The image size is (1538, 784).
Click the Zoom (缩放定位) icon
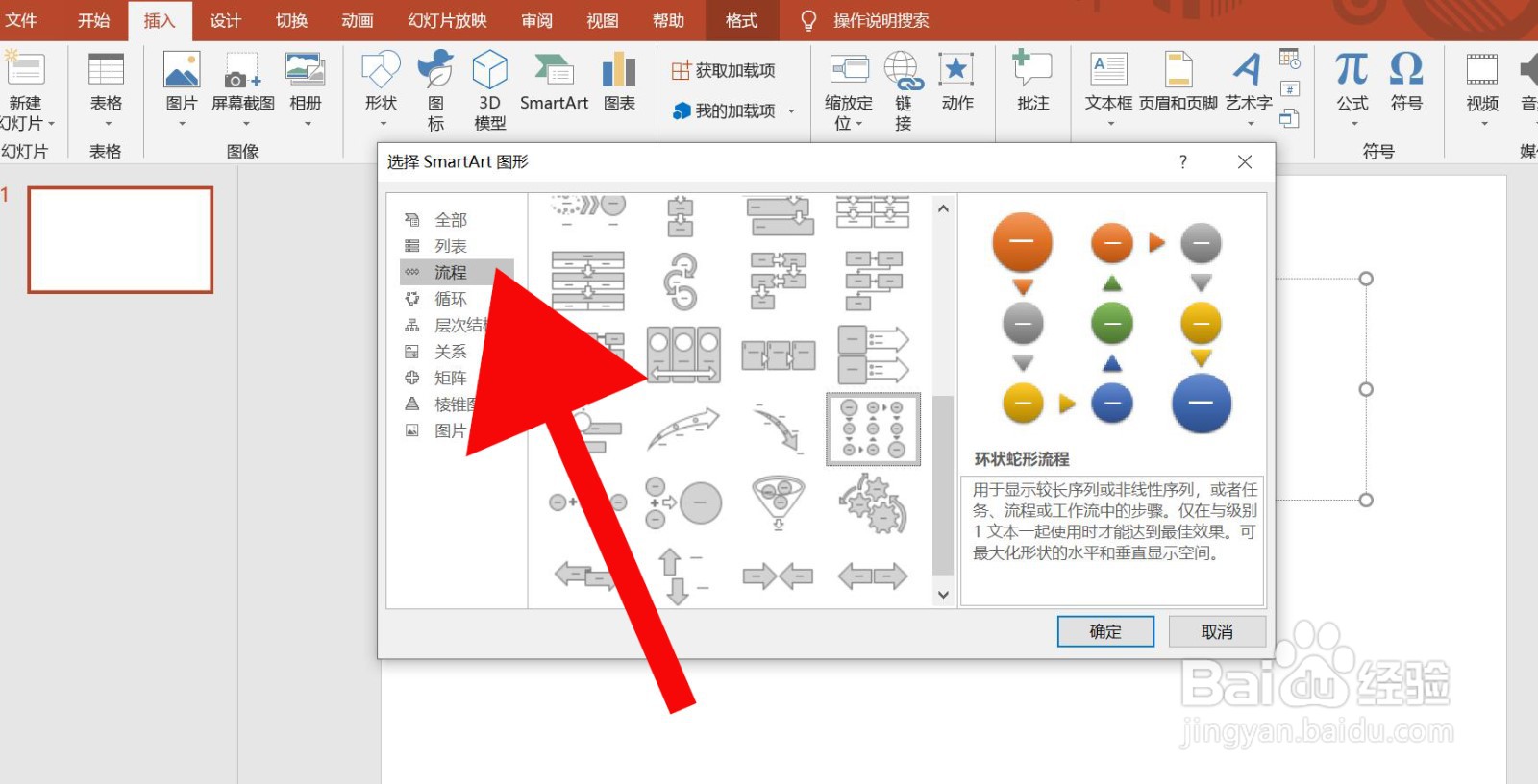tap(849, 69)
